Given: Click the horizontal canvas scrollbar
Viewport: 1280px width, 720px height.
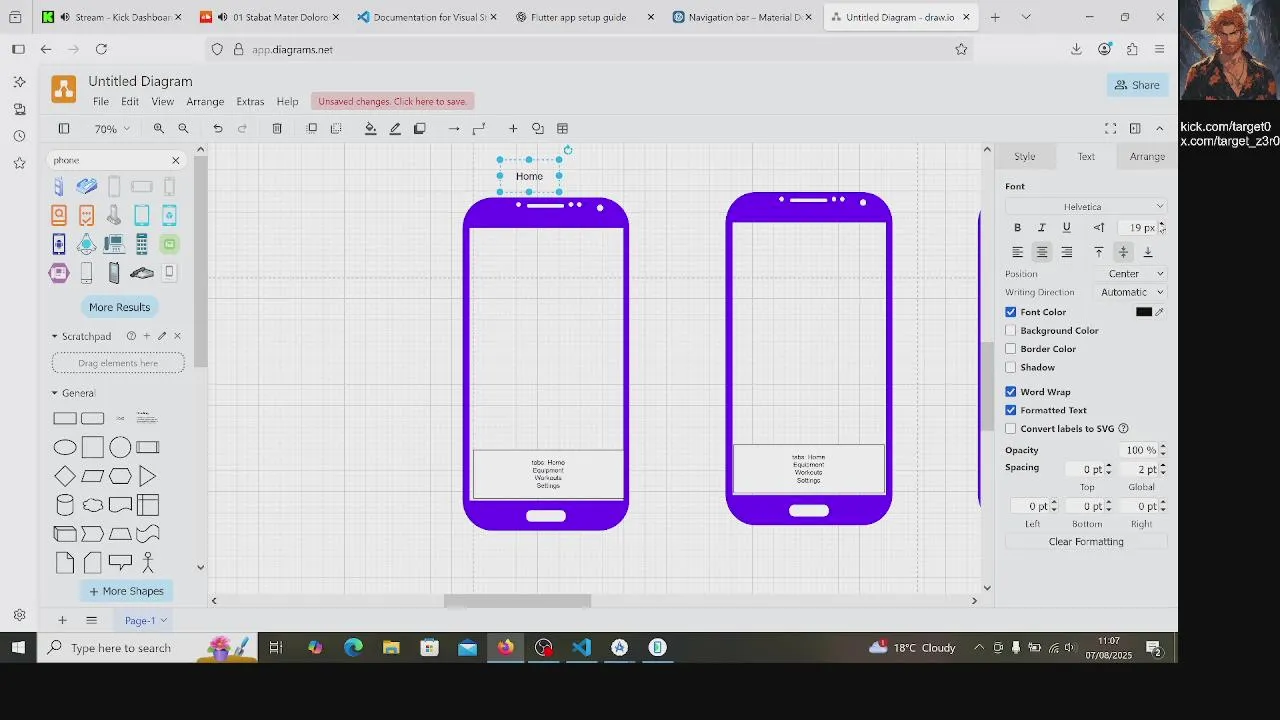Looking at the screenshot, I should [x=517, y=601].
